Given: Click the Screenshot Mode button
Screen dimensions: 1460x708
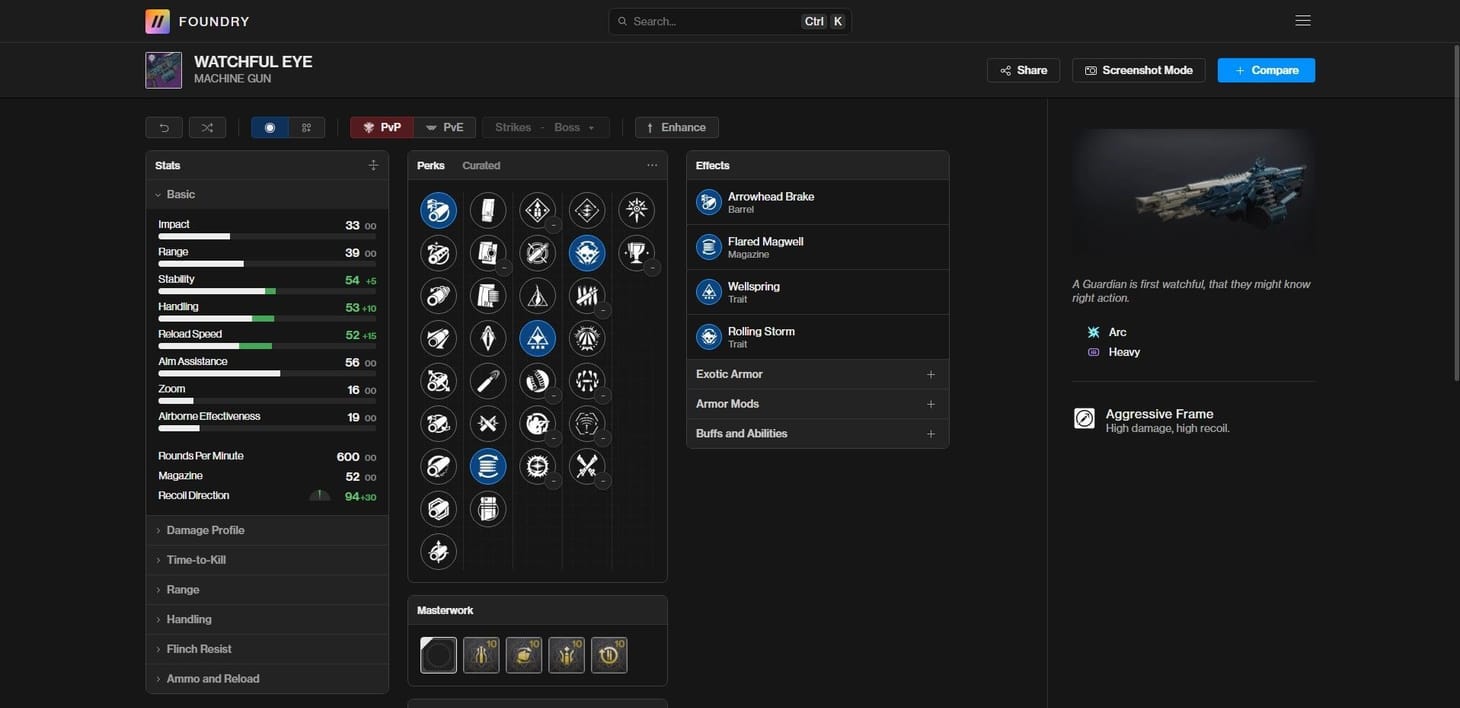Looking at the screenshot, I should tap(1138, 70).
